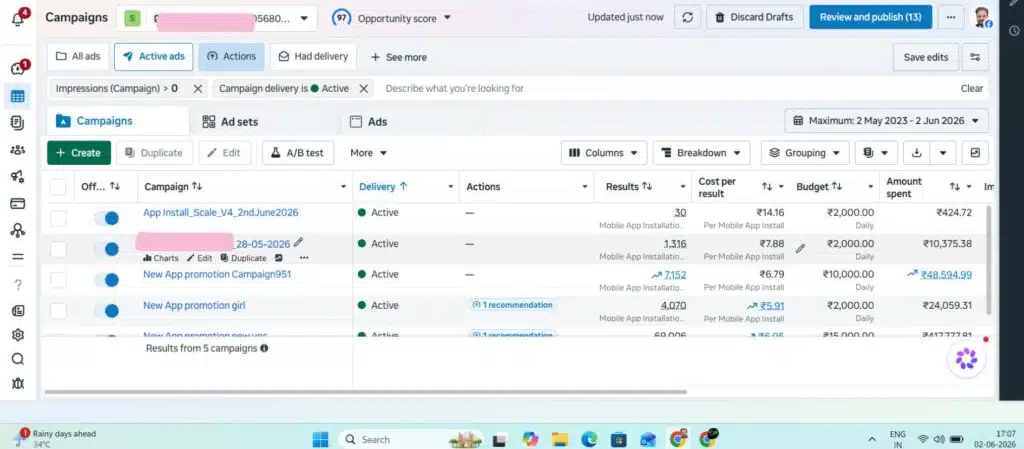This screenshot has height=449, width=1024.
Task: Switch to the Ad sets tab
Action: coord(230,122)
